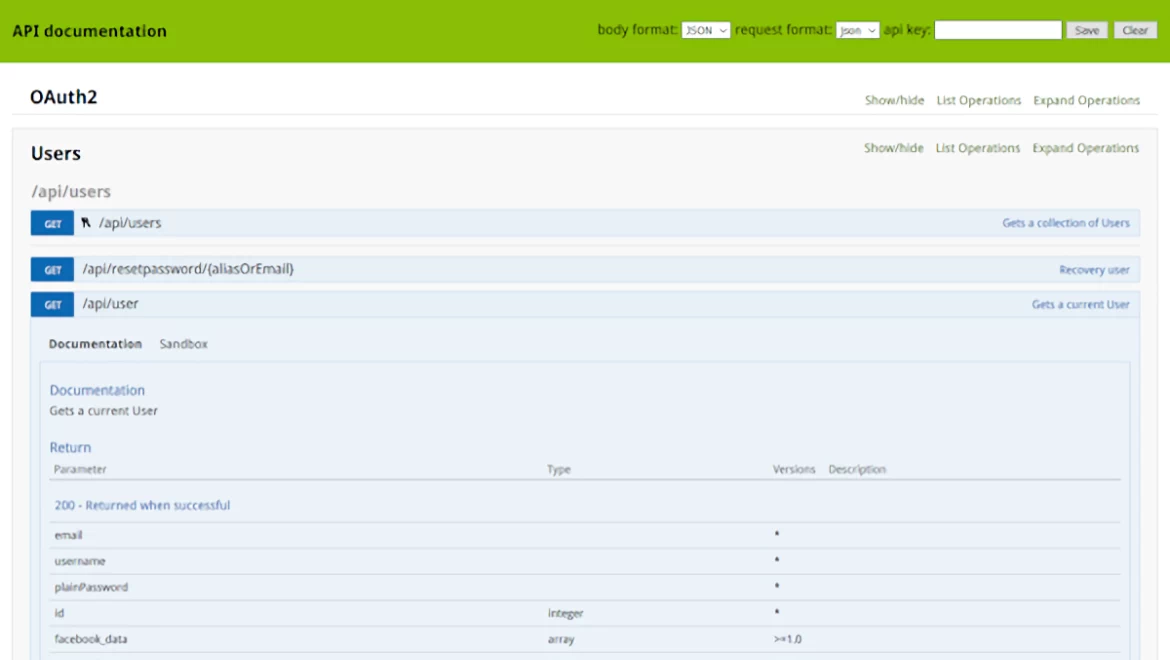Viewport: 1170px width, 660px height.
Task: Click '200 - Returned when successful' row
Action: click(142, 505)
